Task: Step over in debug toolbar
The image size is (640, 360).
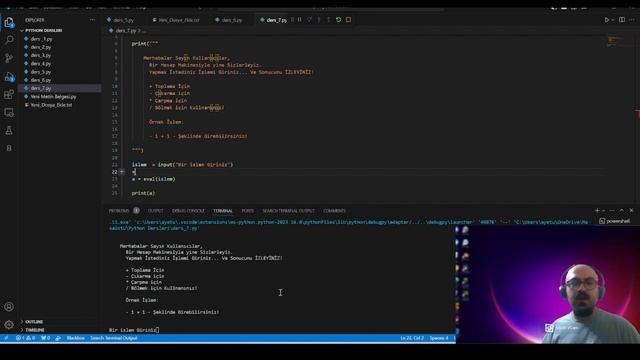Action: 309,20
